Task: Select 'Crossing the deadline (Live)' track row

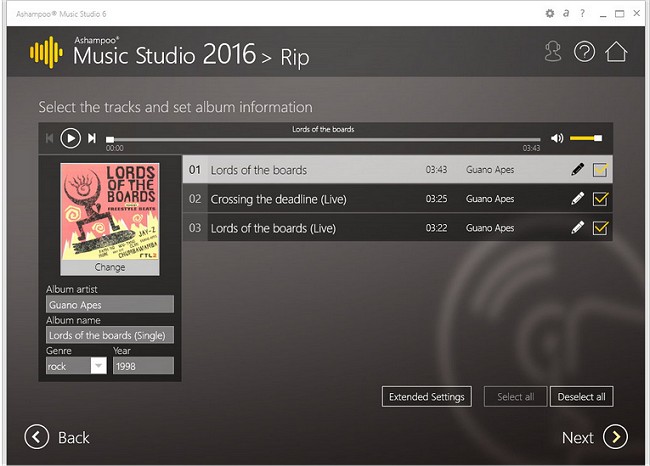Action: click(x=397, y=199)
